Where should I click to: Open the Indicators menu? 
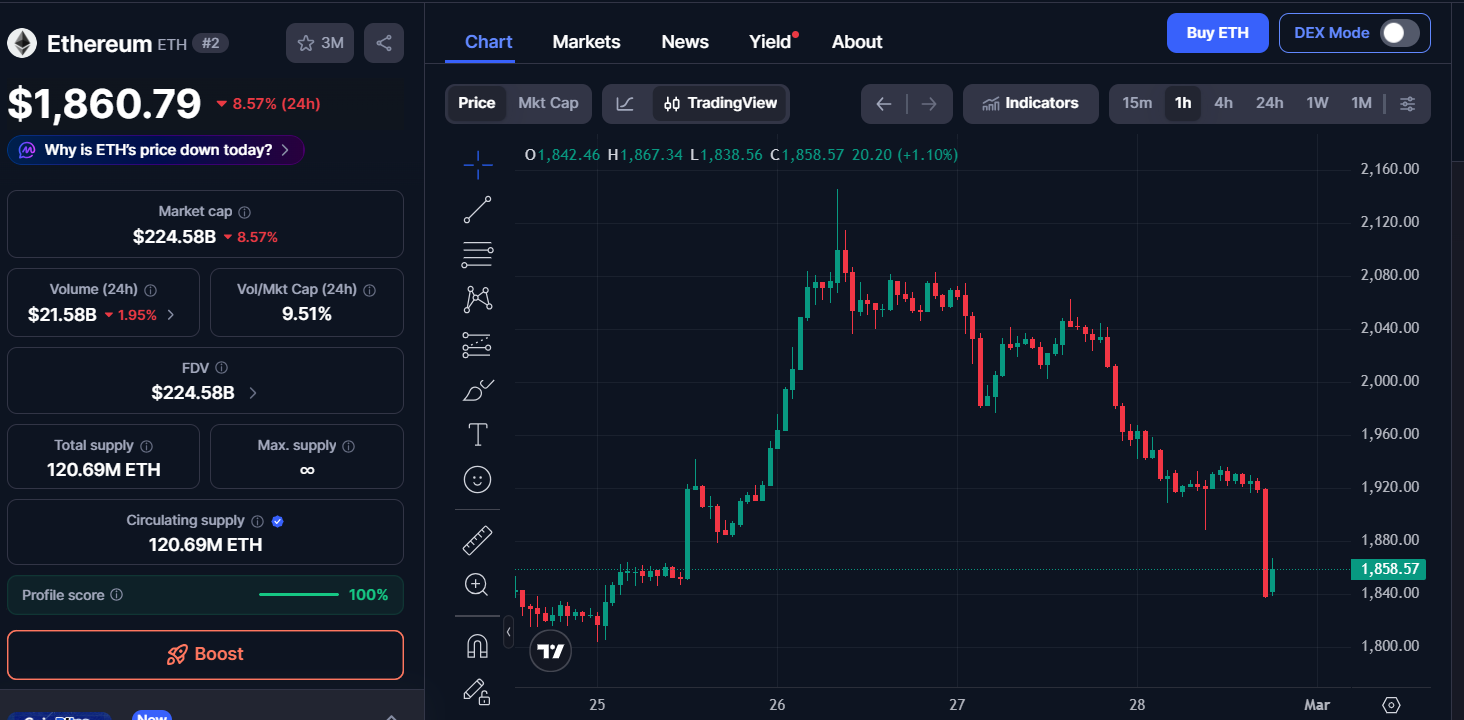1030,103
